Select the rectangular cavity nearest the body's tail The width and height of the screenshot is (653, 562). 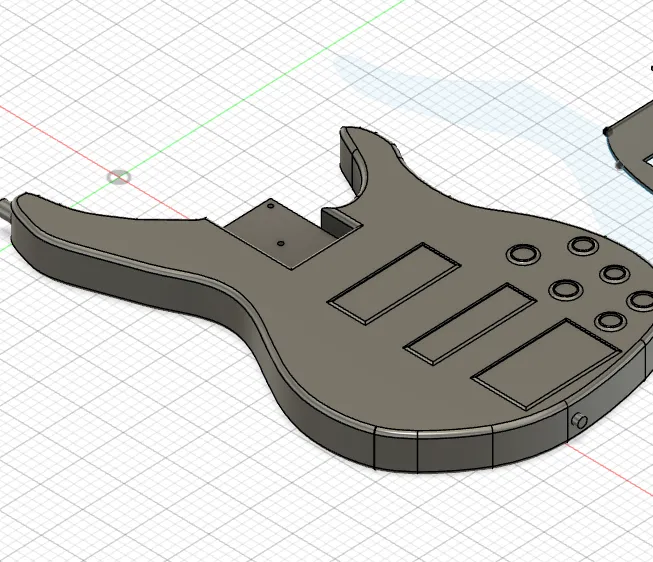coord(546,365)
